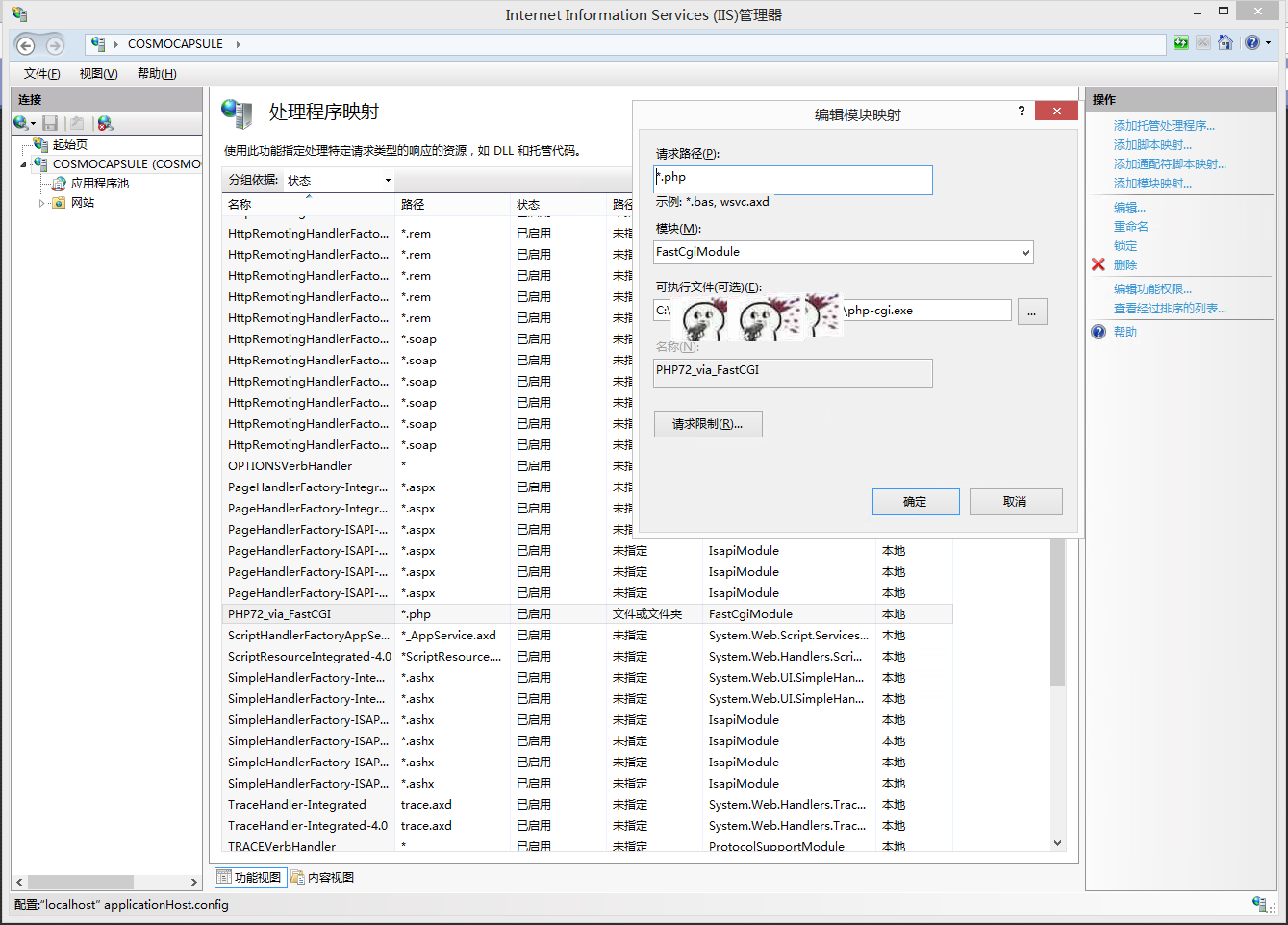Open the 帮助 menu
The height and width of the screenshot is (925, 1288).
(157, 74)
